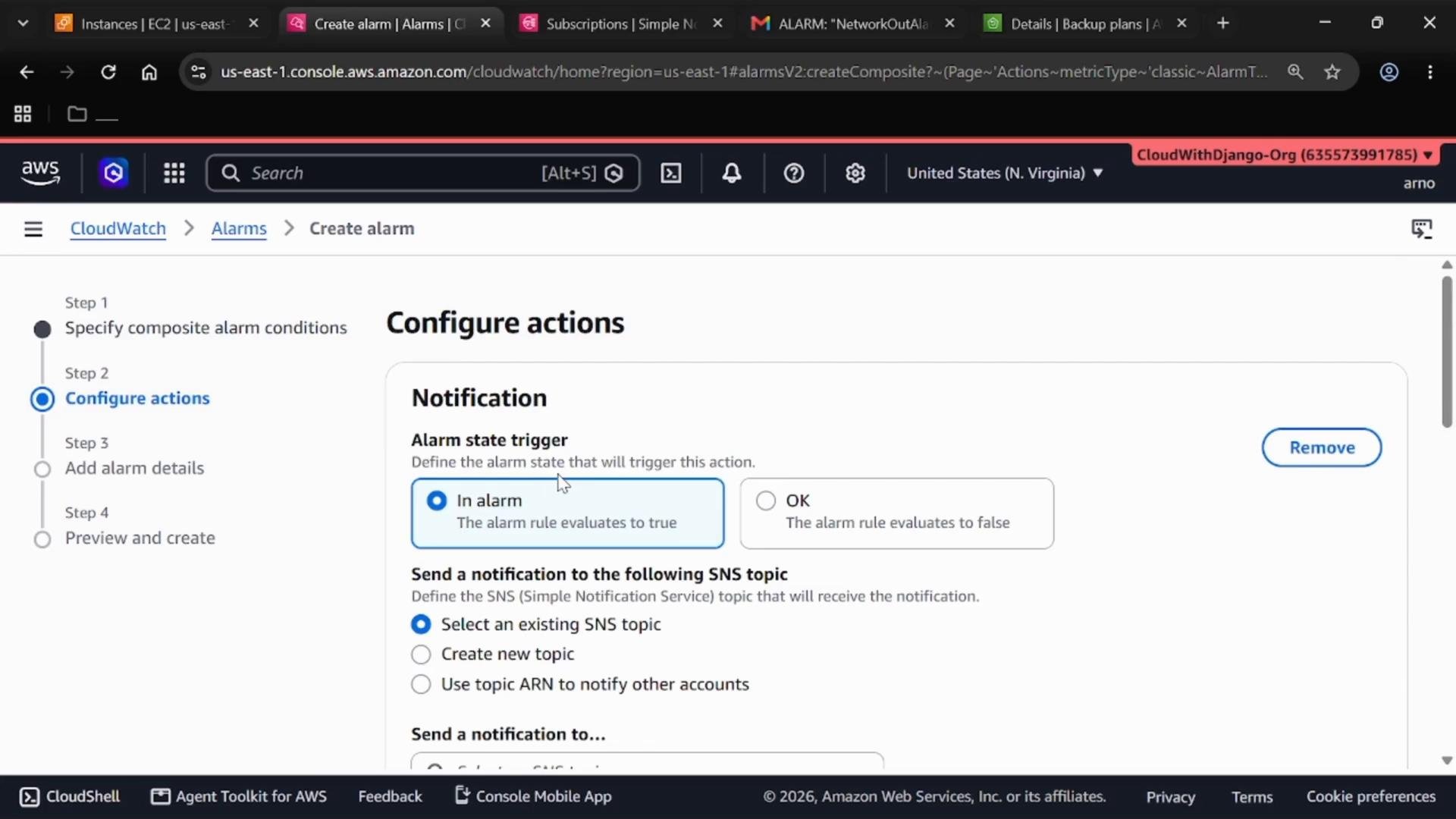
Task: Go to browser home page
Action: pyautogui.click(x=149, y=72)
